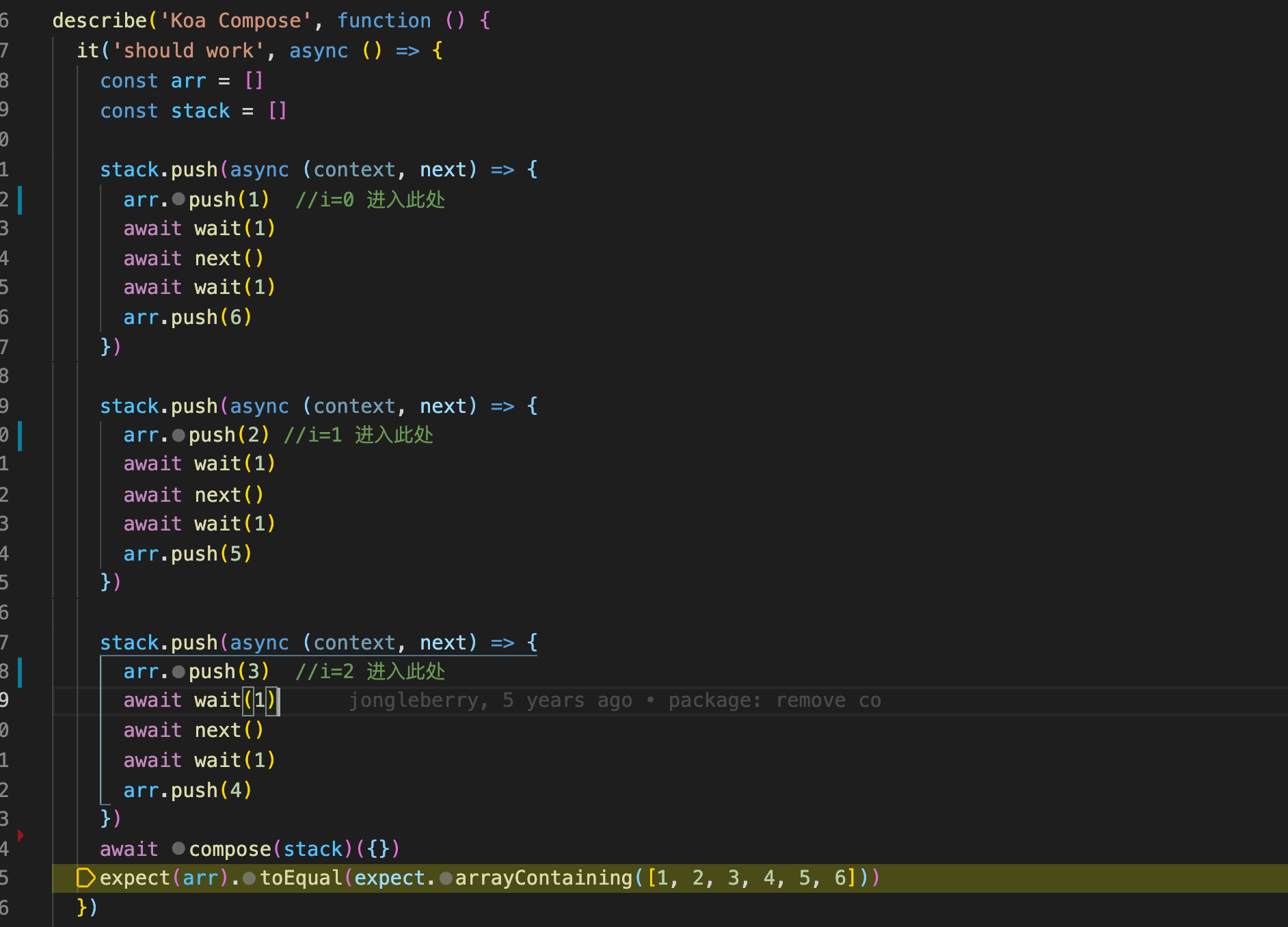Viewport: 1288px width, 927px height.
Task: Click the 'arr.push(4)' statement
Action: pos(188,790)
